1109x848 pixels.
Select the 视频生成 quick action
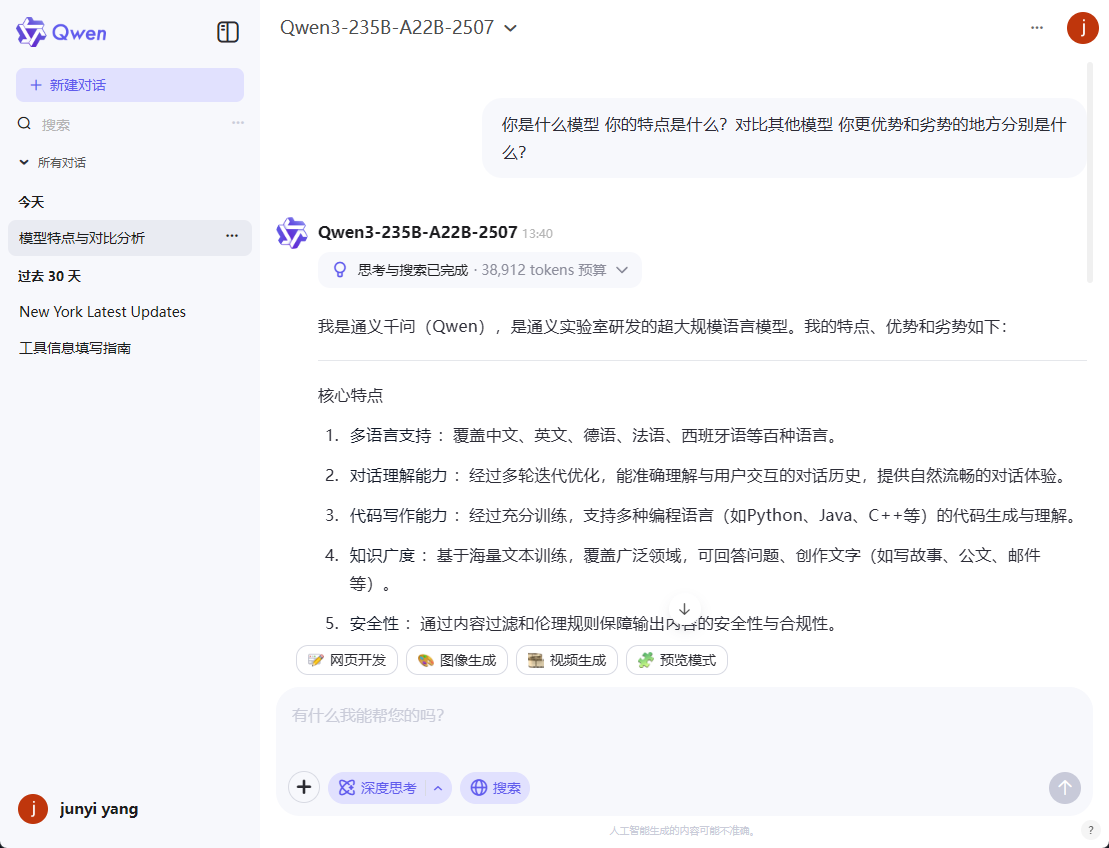pyautogui.click(x=567, y=660)
